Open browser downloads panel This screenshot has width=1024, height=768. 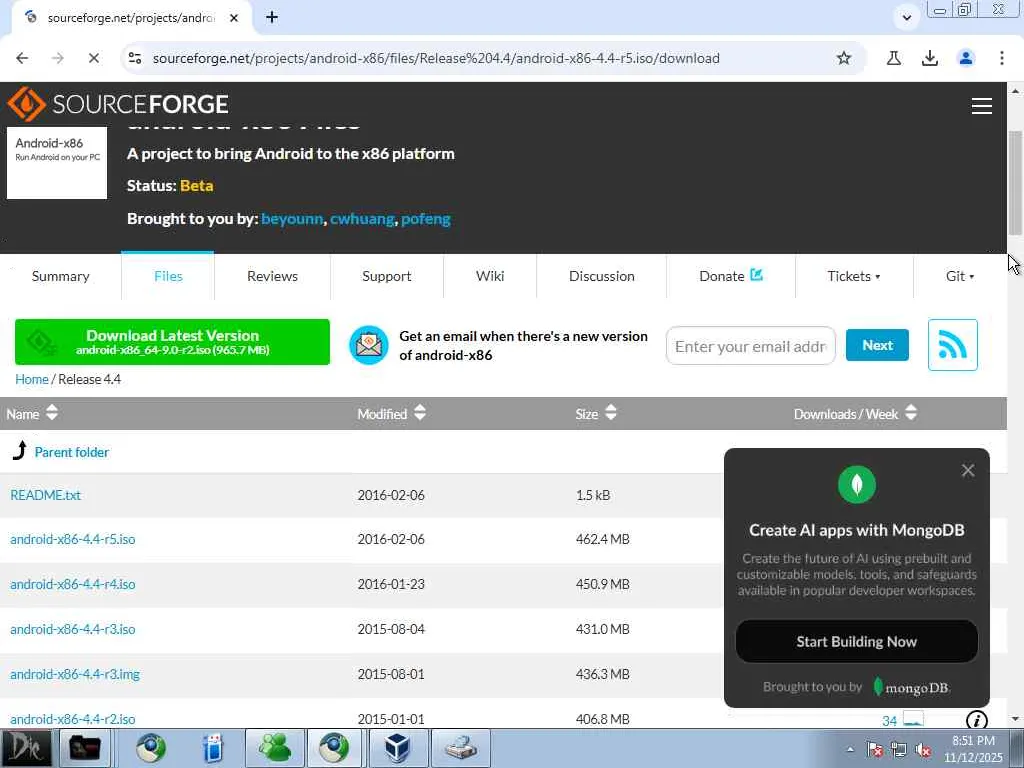[930, 58]
